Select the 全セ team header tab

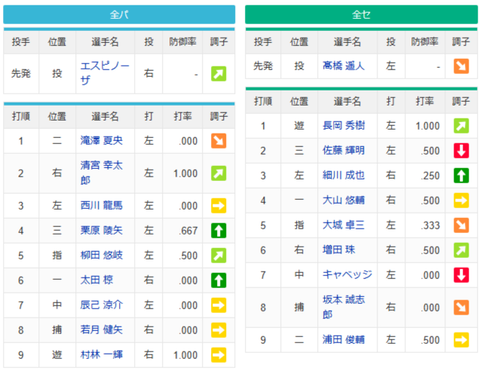361,15
